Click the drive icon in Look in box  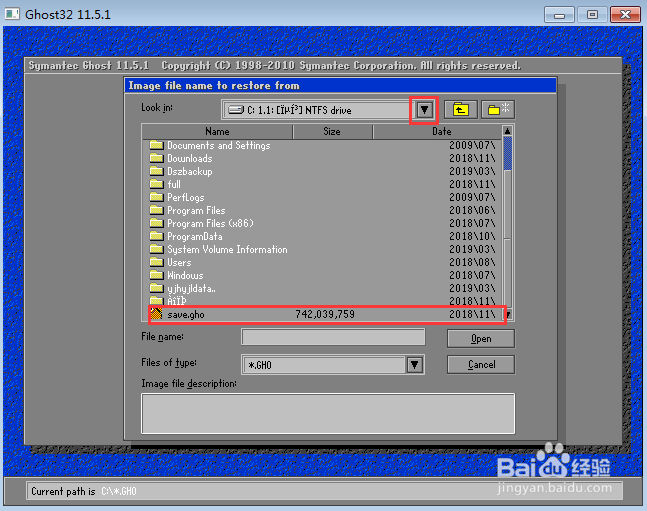click(x=236, y=110)
